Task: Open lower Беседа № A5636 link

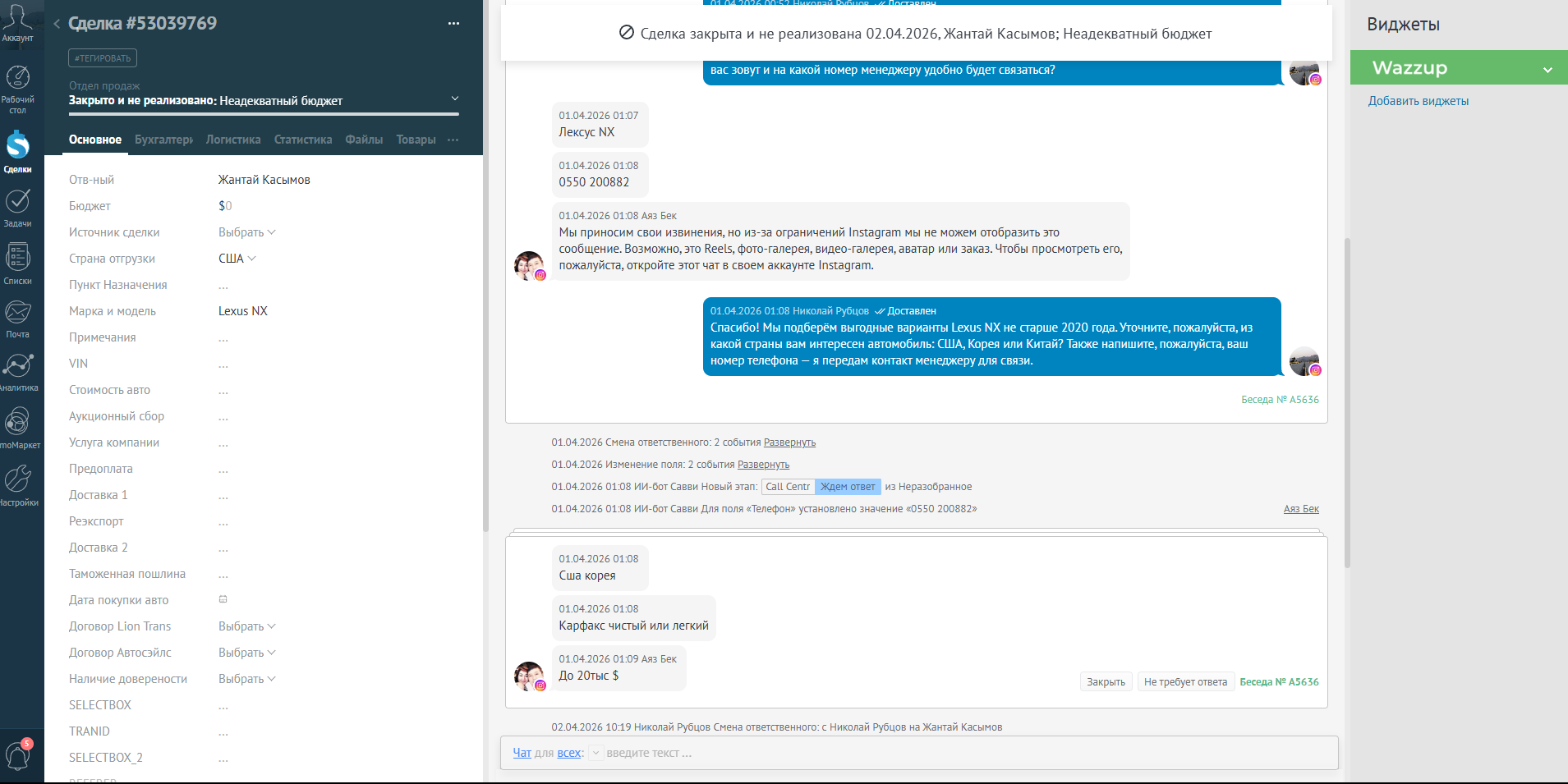Action: pos(1279,682)
